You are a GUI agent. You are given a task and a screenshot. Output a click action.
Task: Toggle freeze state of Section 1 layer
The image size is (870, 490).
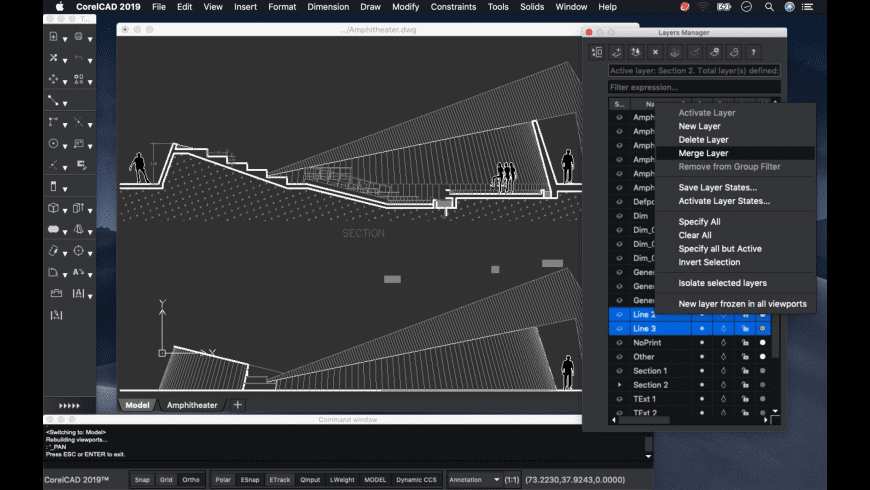(x=722, y=371)
